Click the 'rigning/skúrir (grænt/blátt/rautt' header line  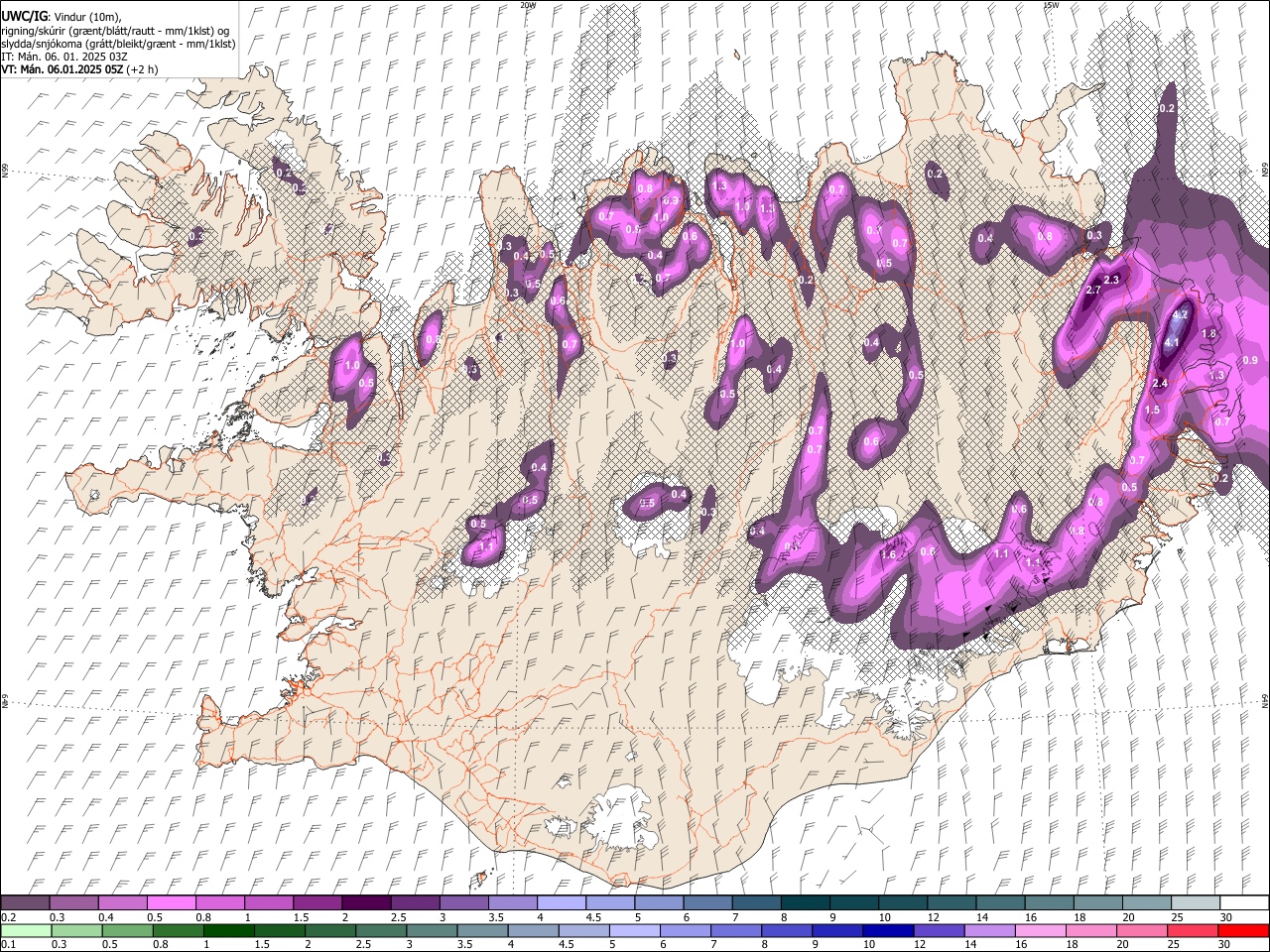[115, 31]
